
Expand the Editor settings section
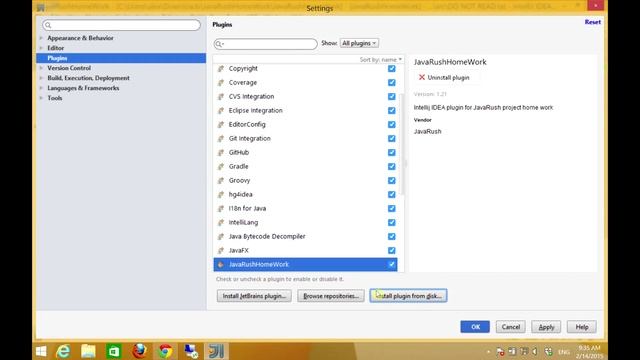[x=41, y=48]
